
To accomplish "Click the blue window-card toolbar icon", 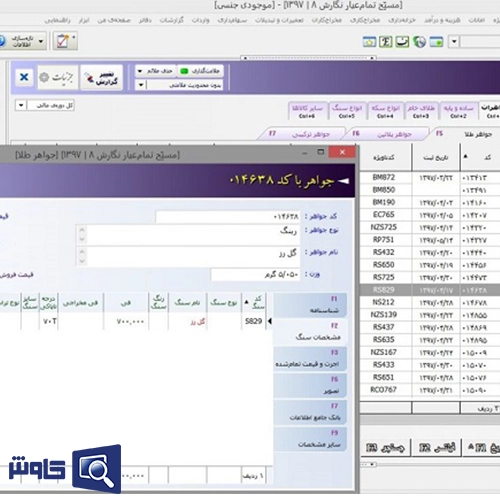I will [436, 42].
